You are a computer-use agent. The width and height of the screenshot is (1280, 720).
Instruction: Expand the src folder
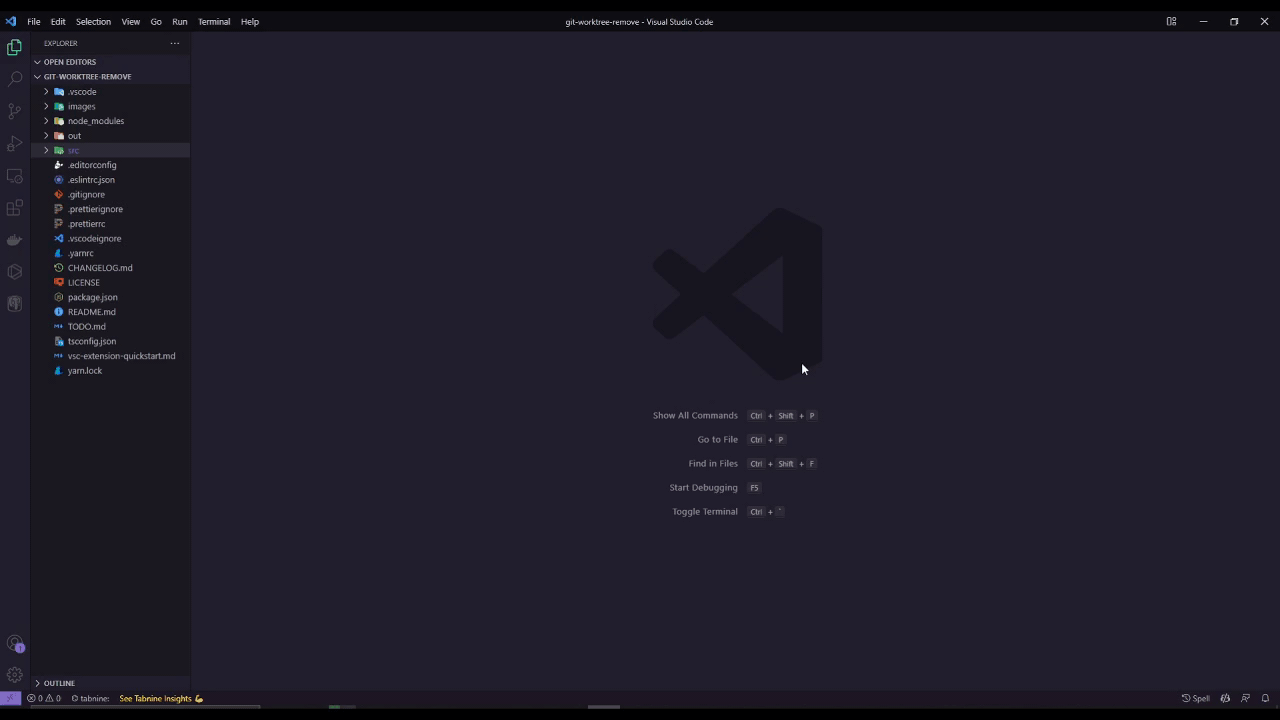point(110,150)
